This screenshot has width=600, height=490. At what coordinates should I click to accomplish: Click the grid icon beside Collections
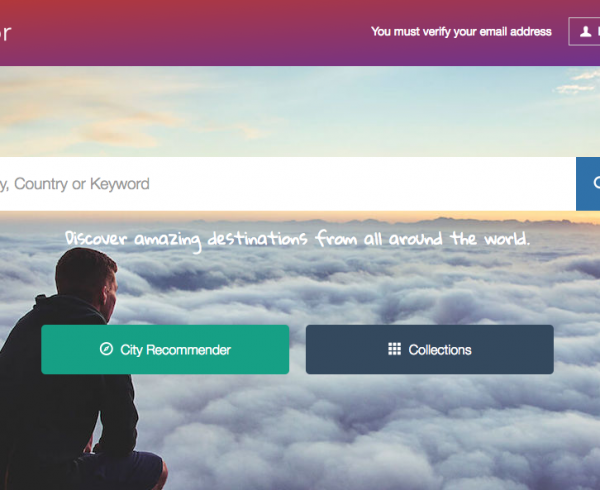pyautogui.click(x=395, y=349)
